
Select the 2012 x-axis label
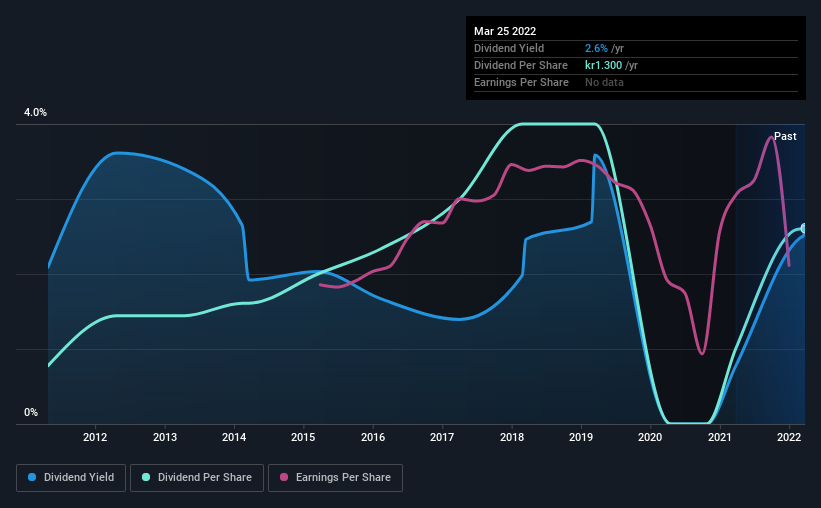[95, 437]
